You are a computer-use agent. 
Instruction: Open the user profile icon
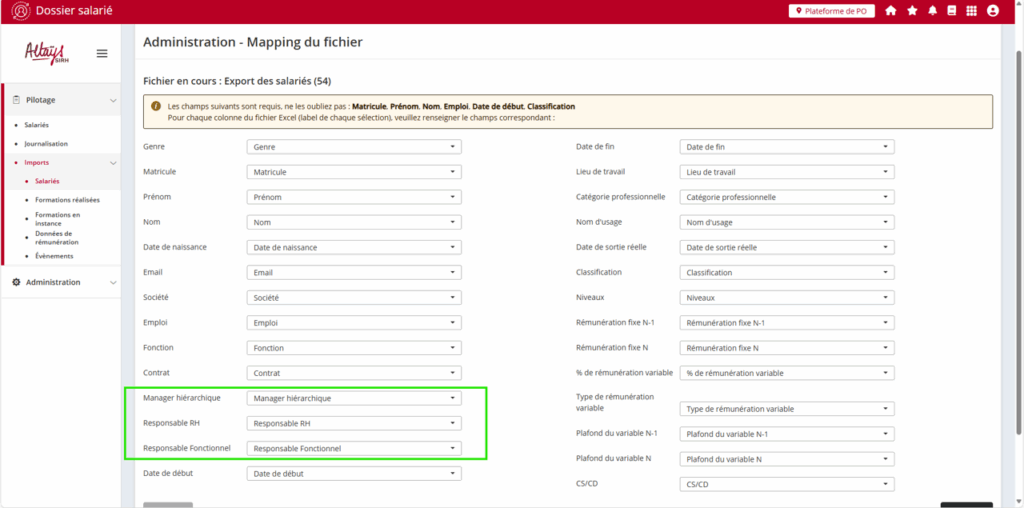pyautogui.click(x=993, y=11)
